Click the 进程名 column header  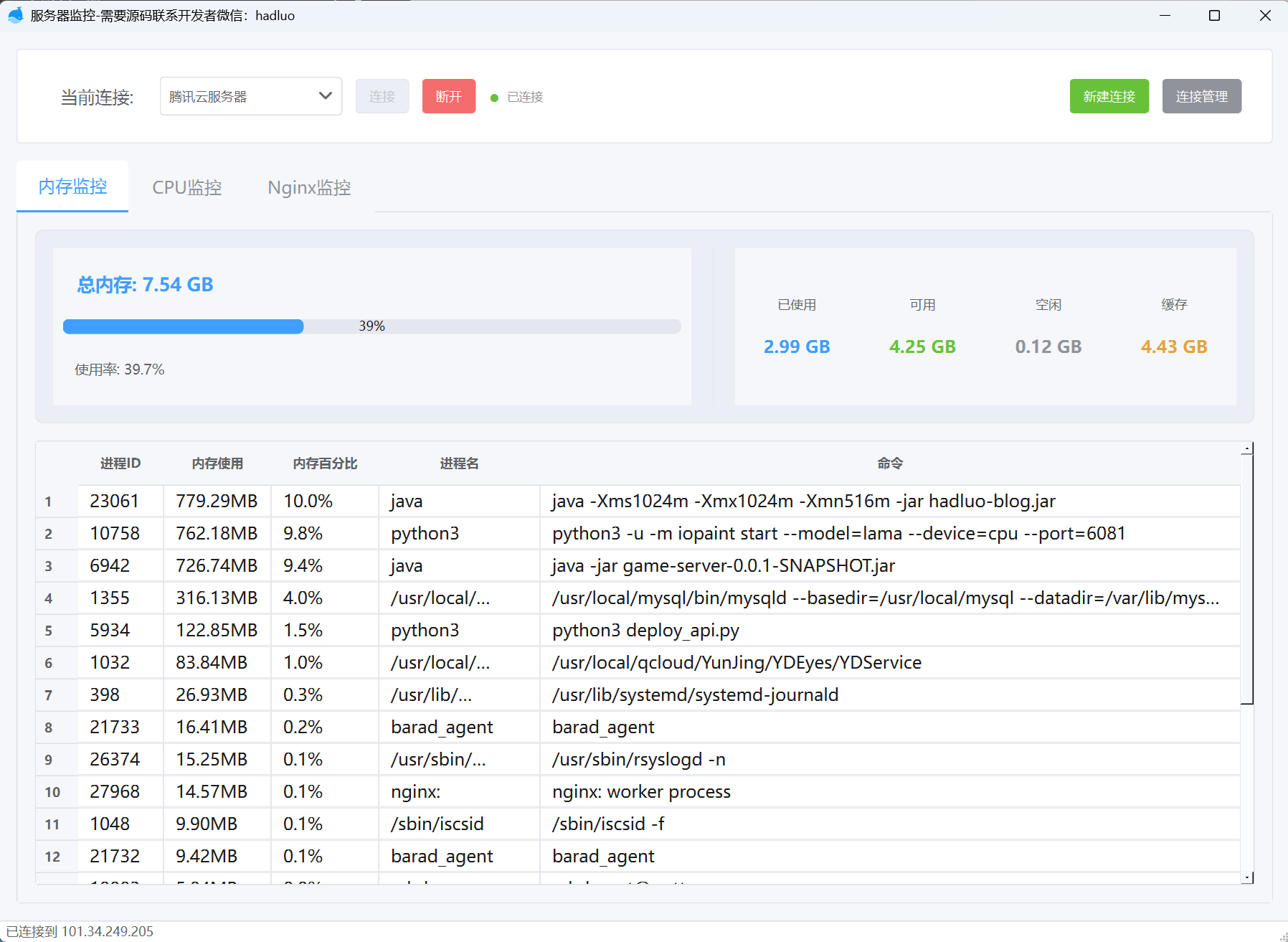coord(459,463)
